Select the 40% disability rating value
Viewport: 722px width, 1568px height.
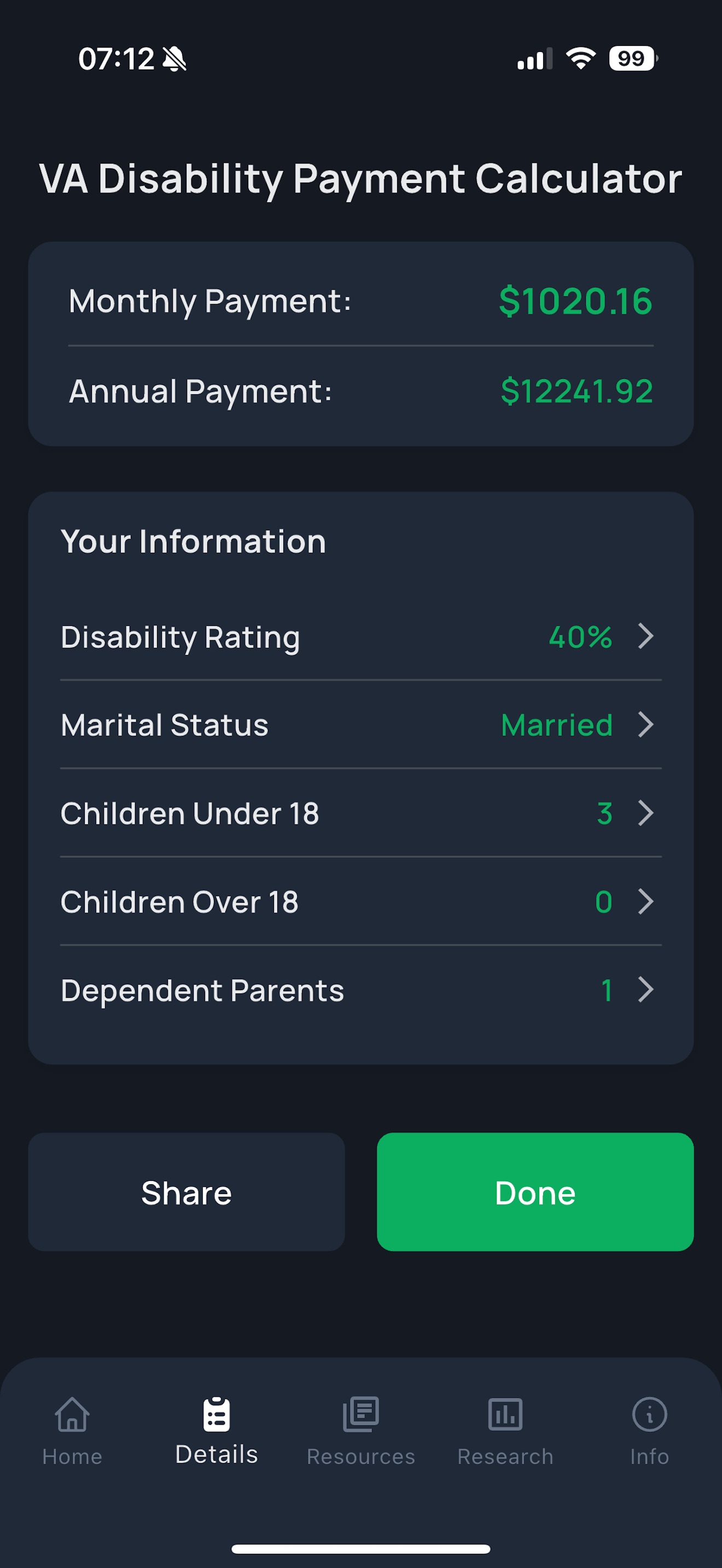click(580, 637)
